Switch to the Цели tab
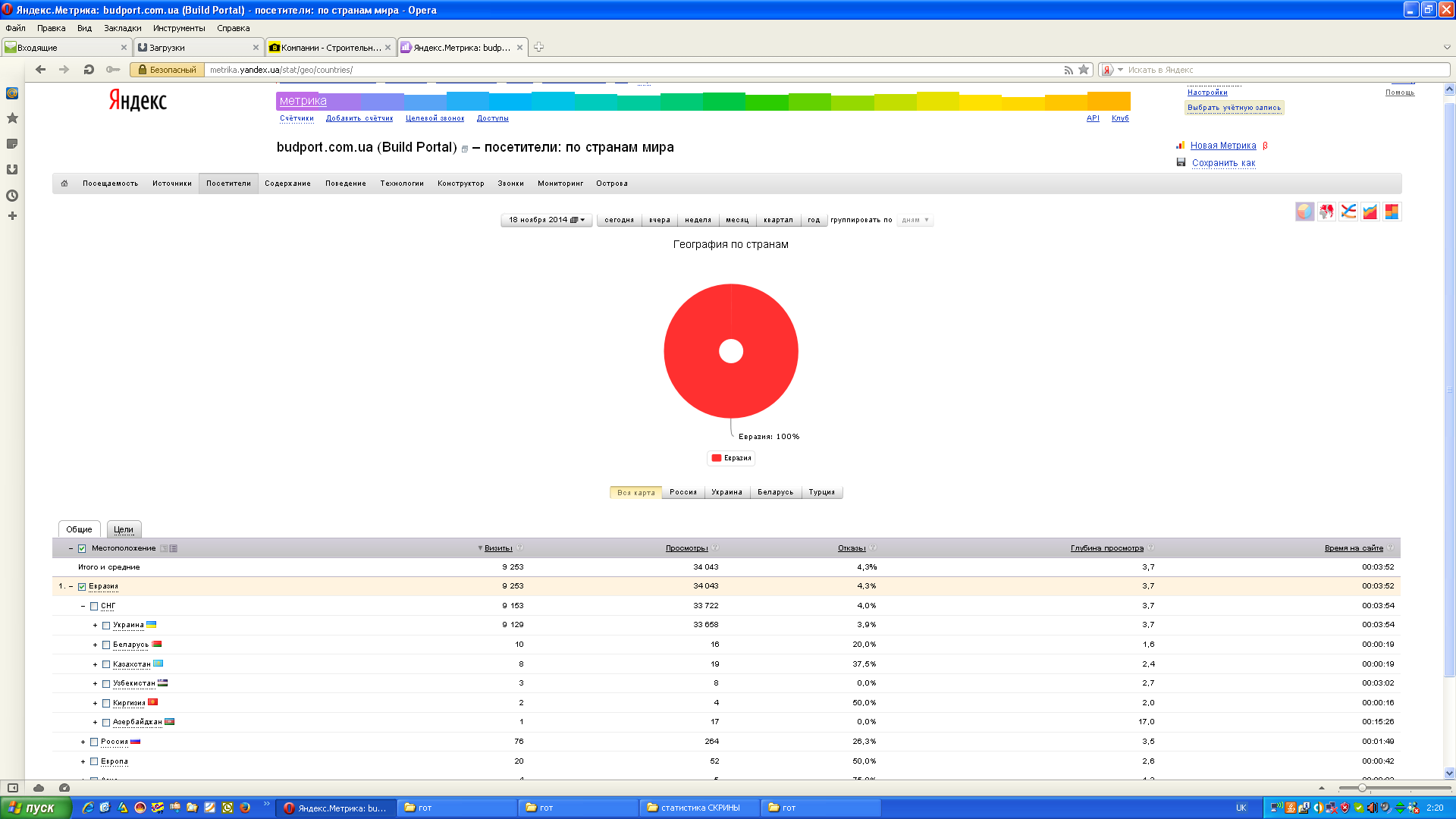Screen dimensions: 1456x819 [x=124, y=529]
